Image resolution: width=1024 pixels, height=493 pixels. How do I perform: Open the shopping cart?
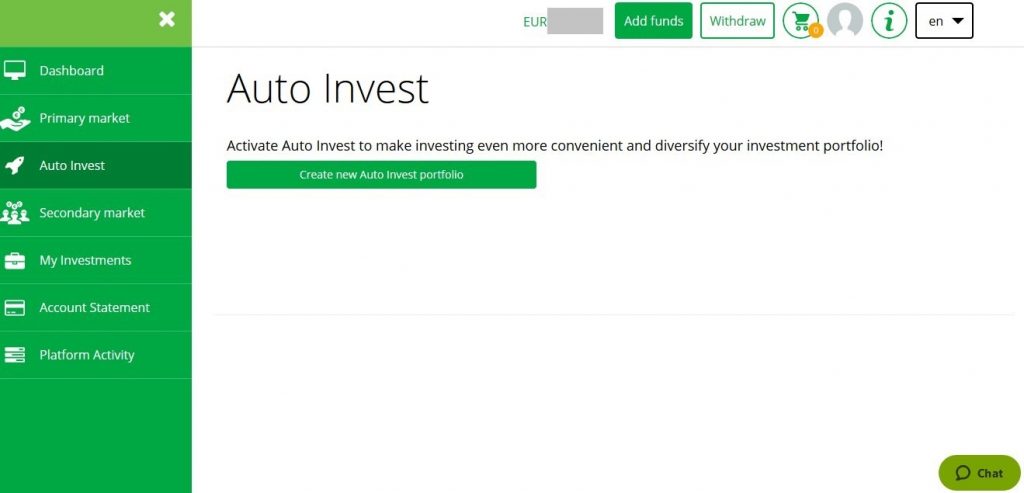tap(800, 21)
